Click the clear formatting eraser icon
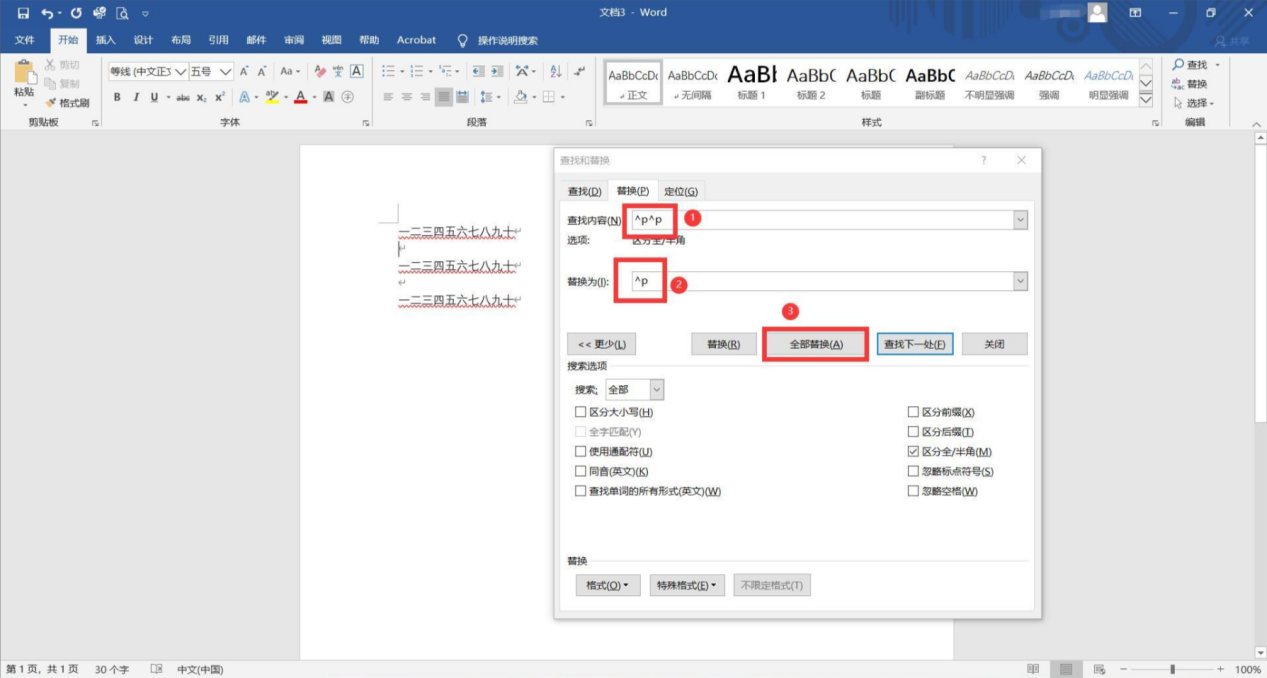The image size is (1267, 678). coord(320,71)
